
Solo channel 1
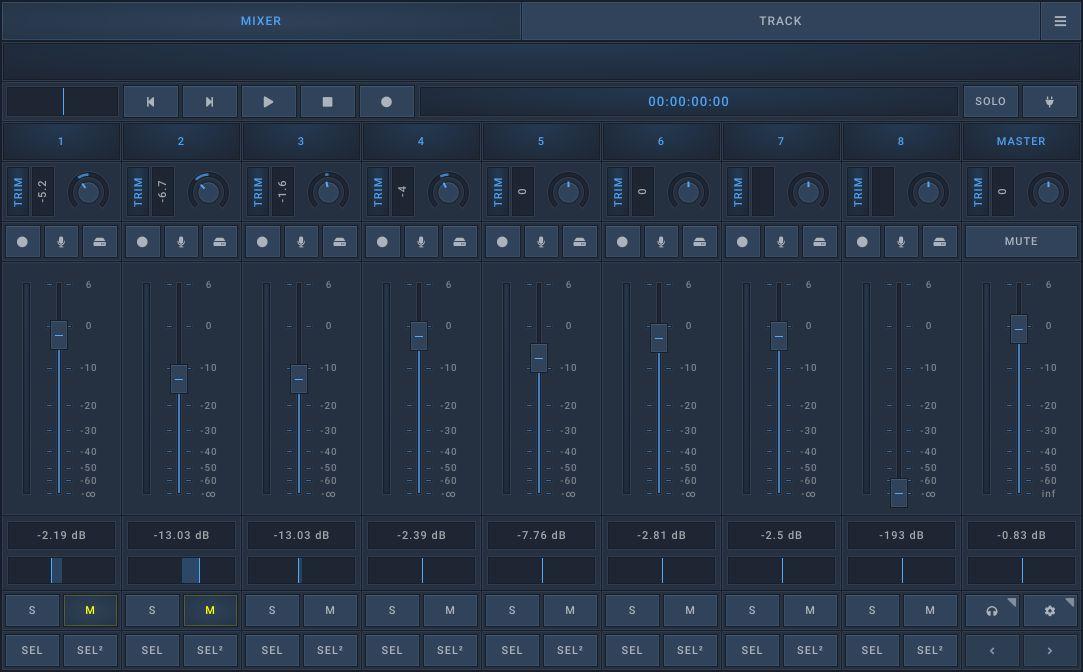point(32,611)
